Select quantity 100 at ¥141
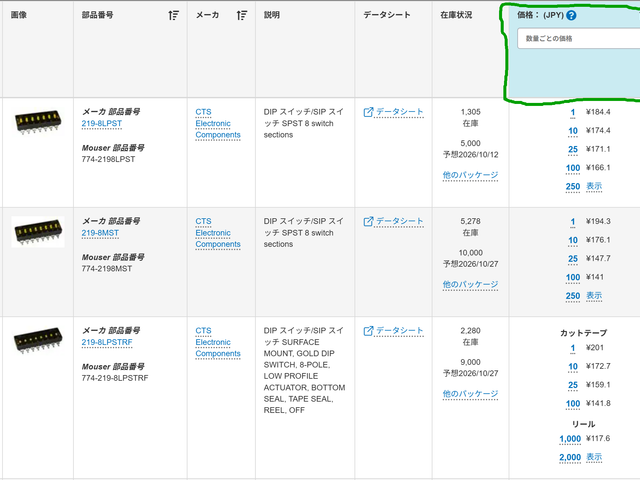This screenshot has height=480, width=640. (573, 278)
